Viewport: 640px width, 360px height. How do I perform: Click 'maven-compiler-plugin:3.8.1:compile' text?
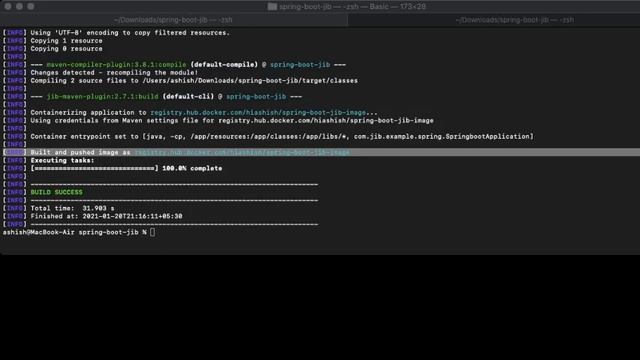tap(116, 64)
